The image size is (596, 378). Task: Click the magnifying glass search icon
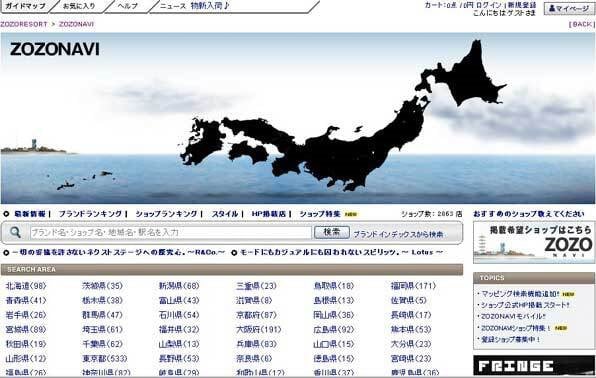[15, 232]
